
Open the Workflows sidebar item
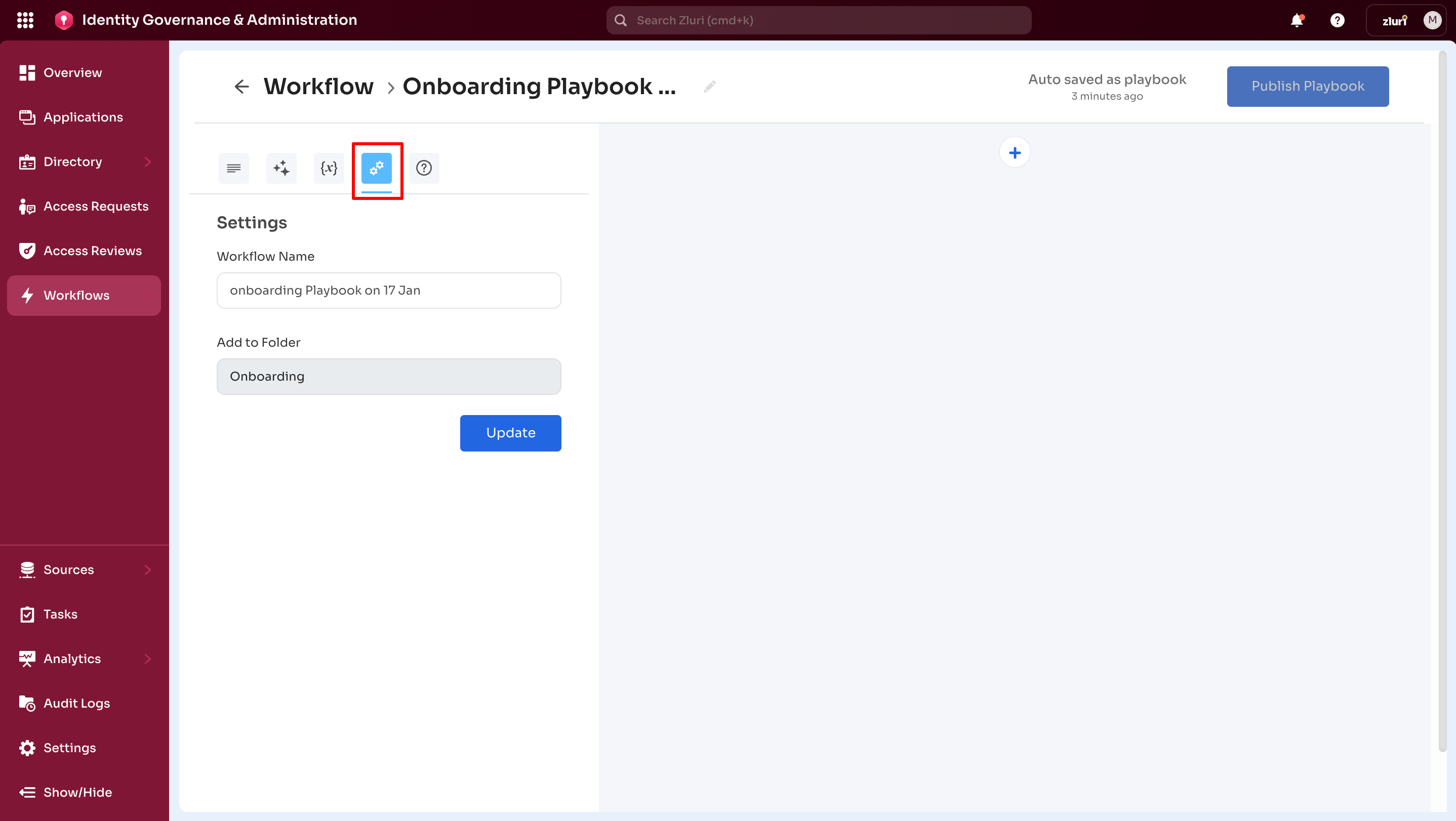click(77, 295)
